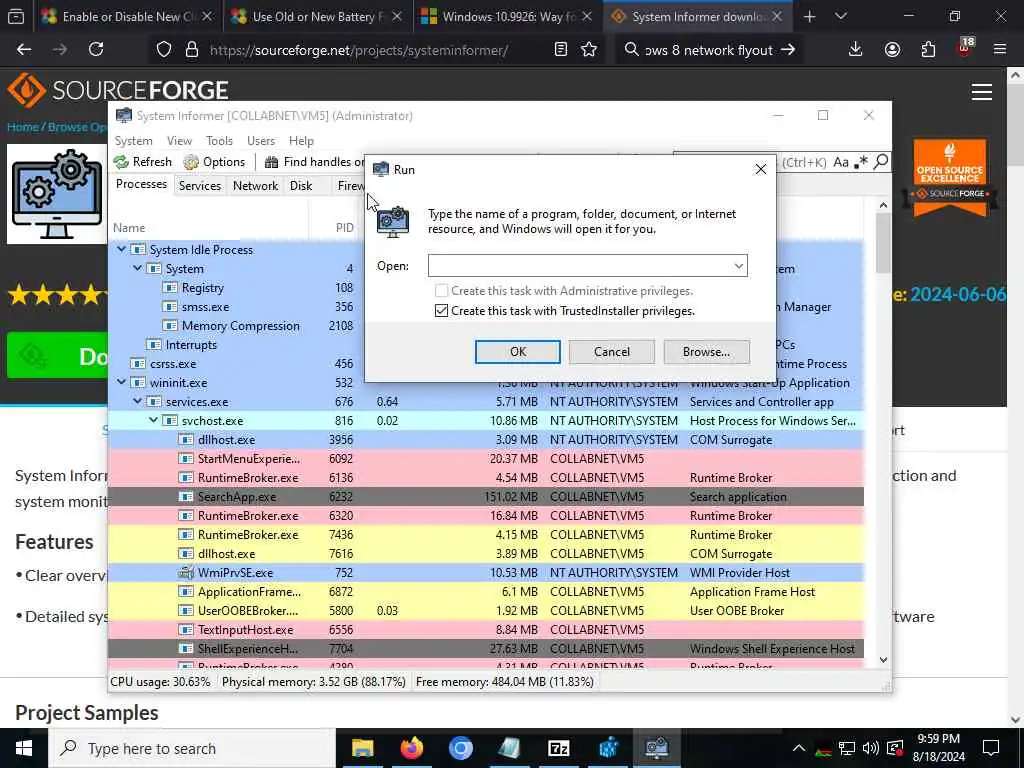Image resolution: width=1024 pixels, height=768 pixels.
Task: Launch Firefox from the taskbar
Action: pos(411,748)
